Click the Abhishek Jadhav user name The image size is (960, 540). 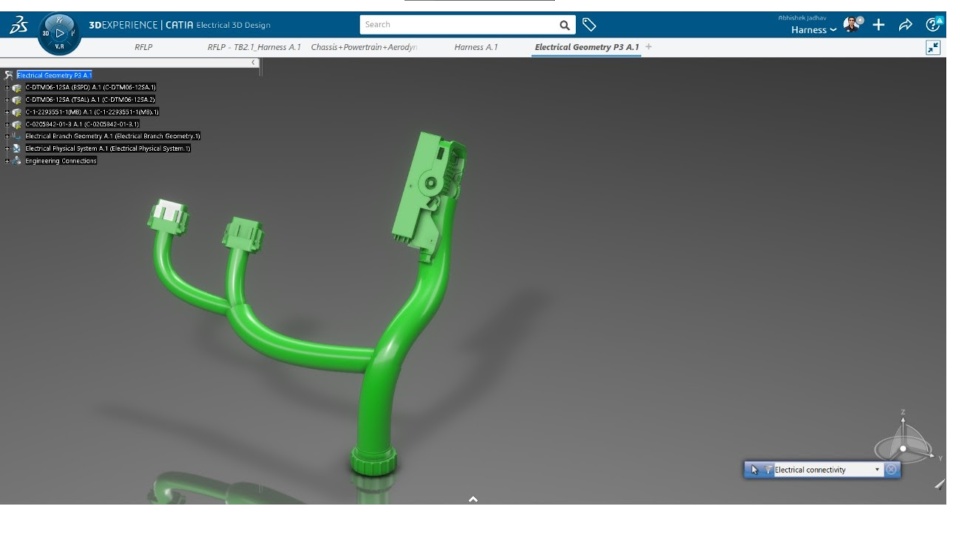pyautogui.click(x=802, y=18)
